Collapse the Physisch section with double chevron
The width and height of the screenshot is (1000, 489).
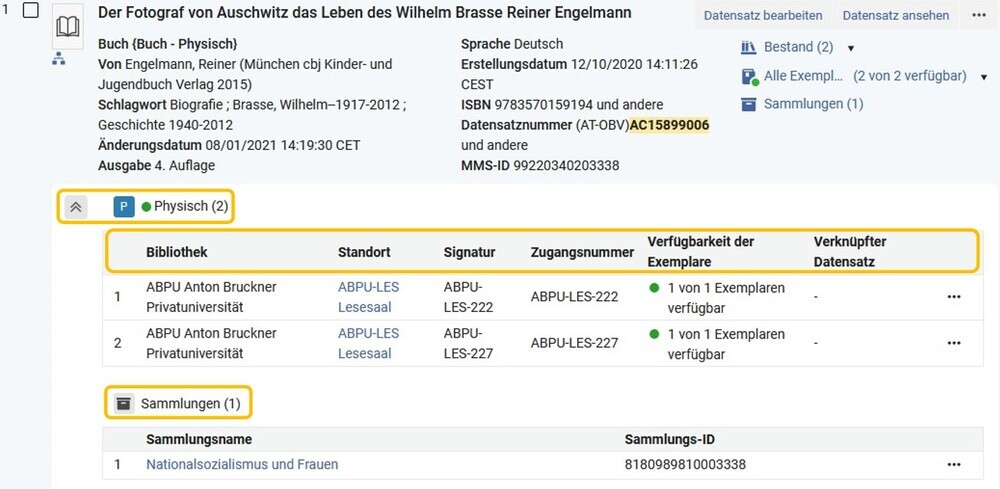[76, 207]
